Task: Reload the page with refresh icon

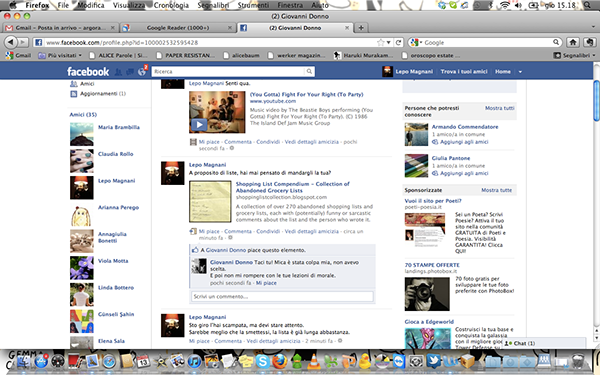Action: (x=398, y=42)
